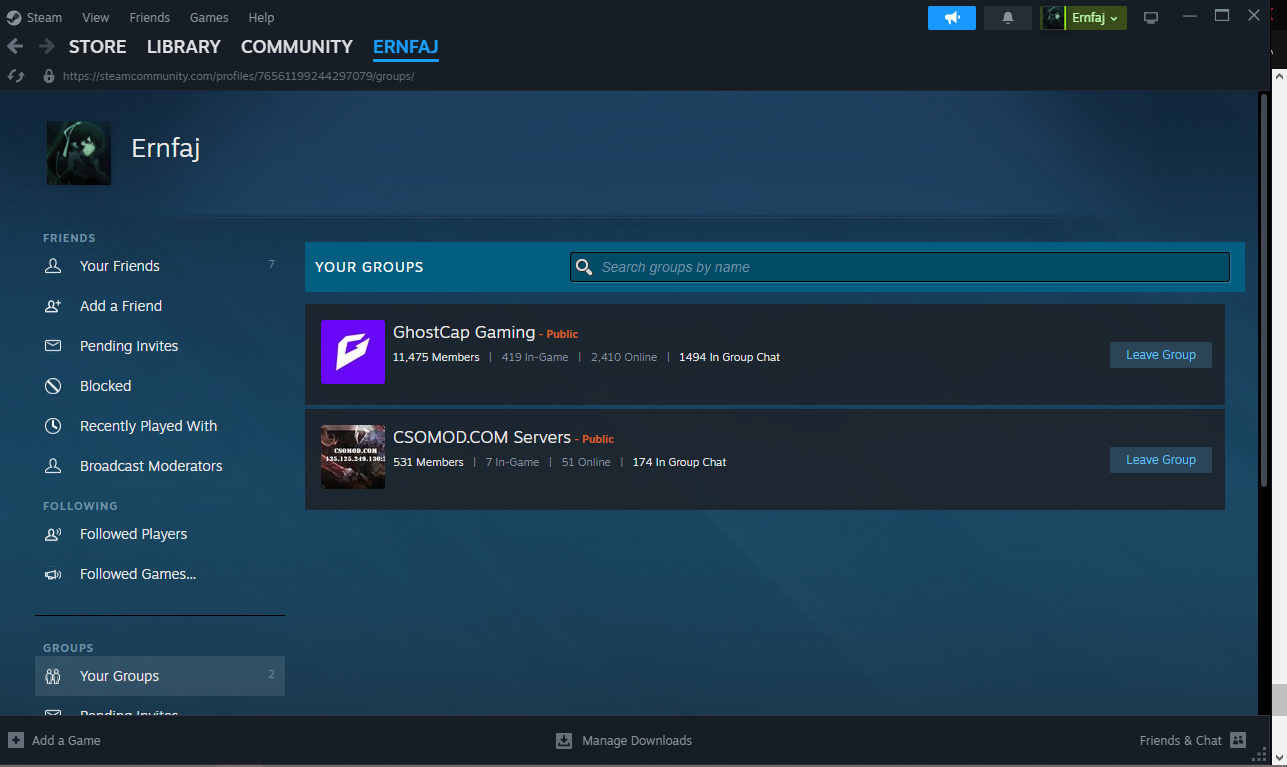Open Recently Played With in sidebar
1287x767 pixels.
(x=148, y=426)
